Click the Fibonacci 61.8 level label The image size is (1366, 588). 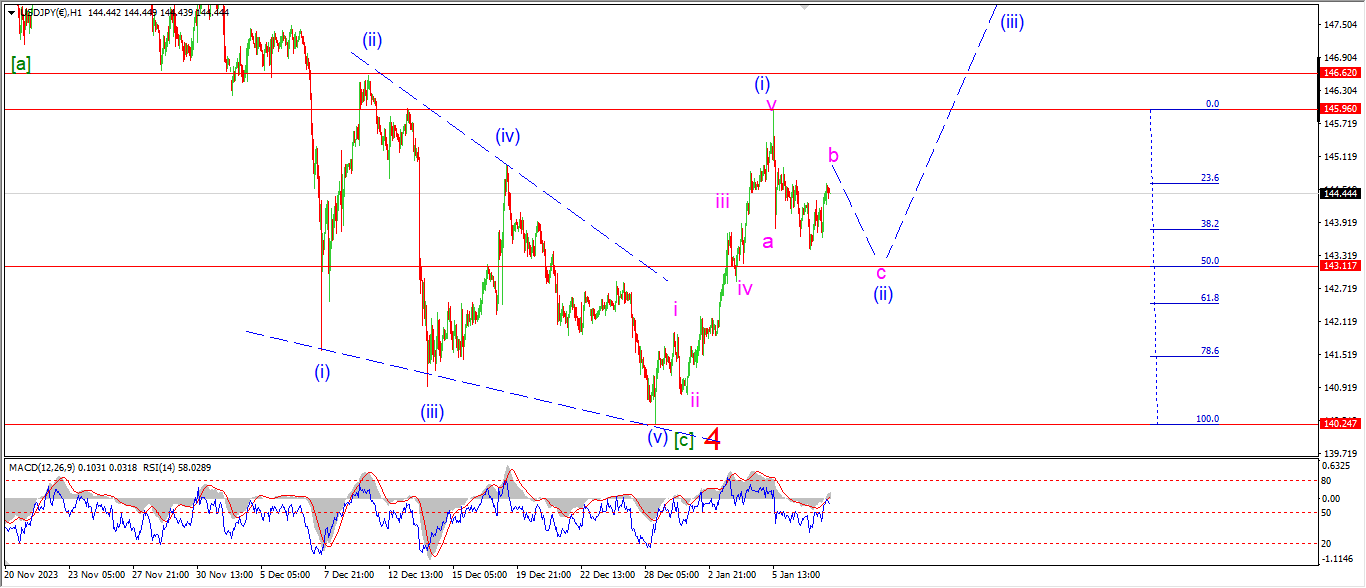click(x=1209, y=298)
